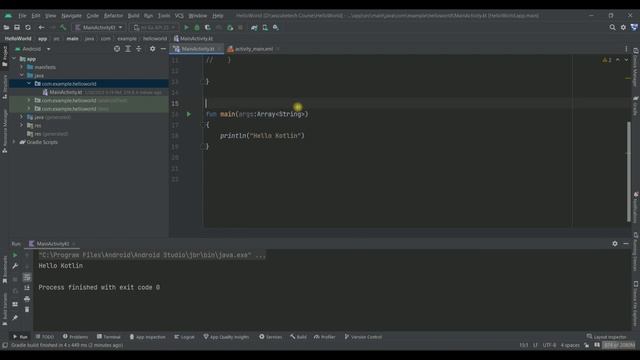The height and width of the screenshot is (360, 640).
Task: Expand the manifests folder
Action: [x=22, y=67]
